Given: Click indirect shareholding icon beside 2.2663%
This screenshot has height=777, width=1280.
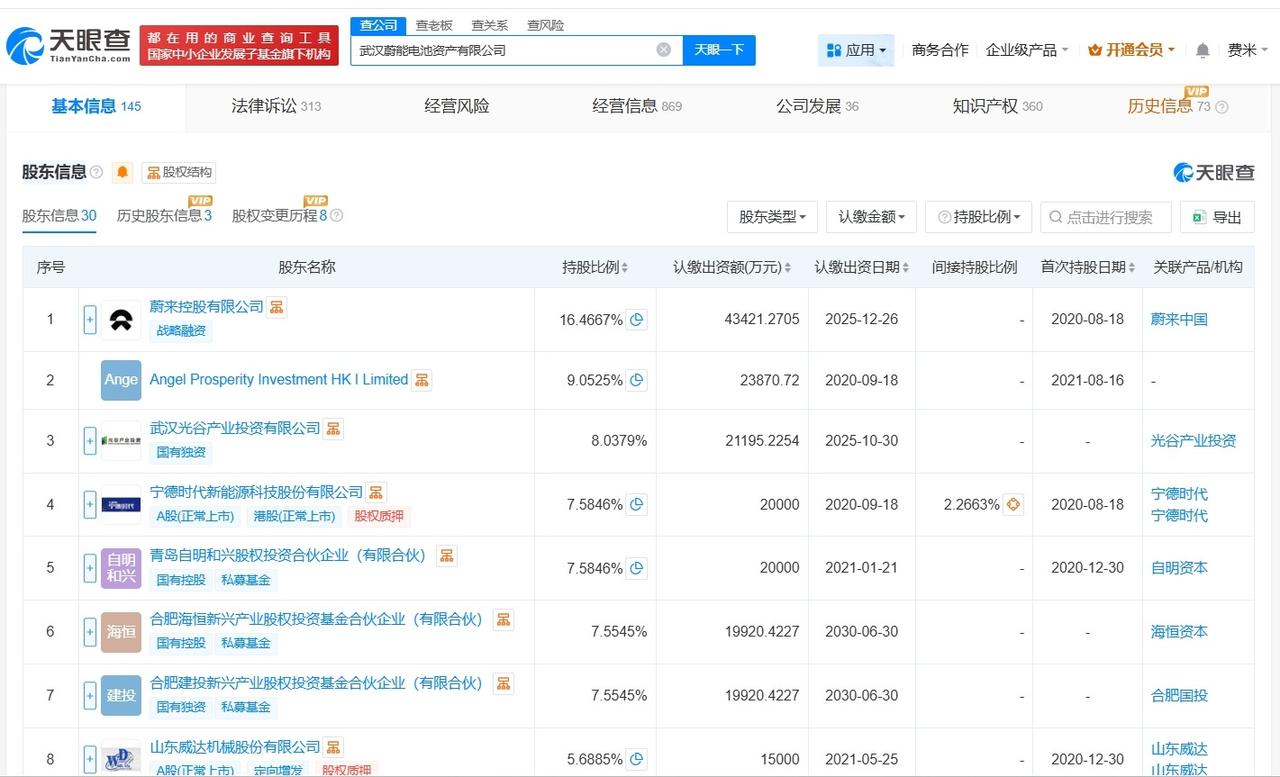Looking at the screenshot, I should click(x=1014, y=505).
